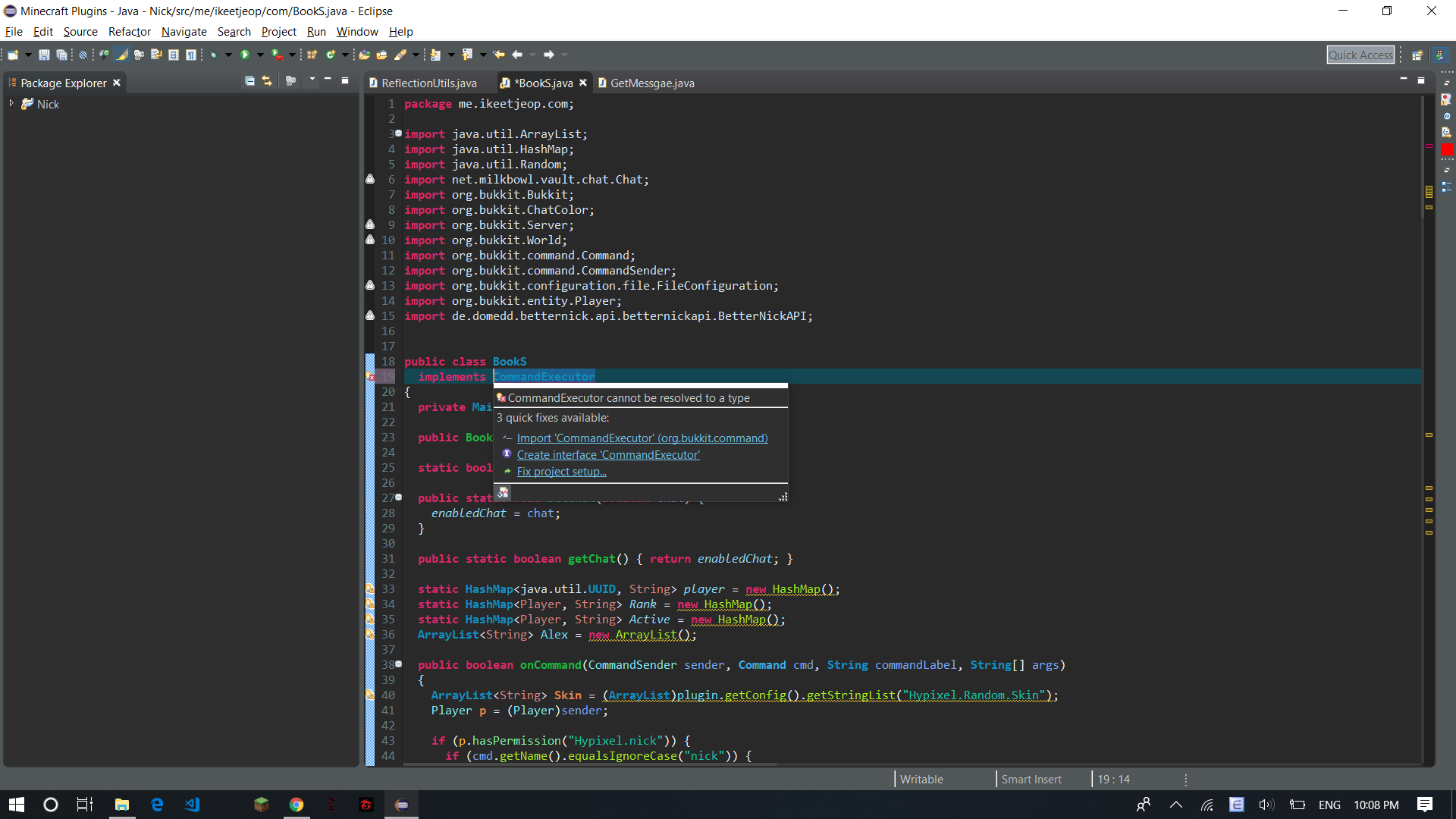Open the Refactor menu
The image size is (1456, 819).
[x=129, y=32]
